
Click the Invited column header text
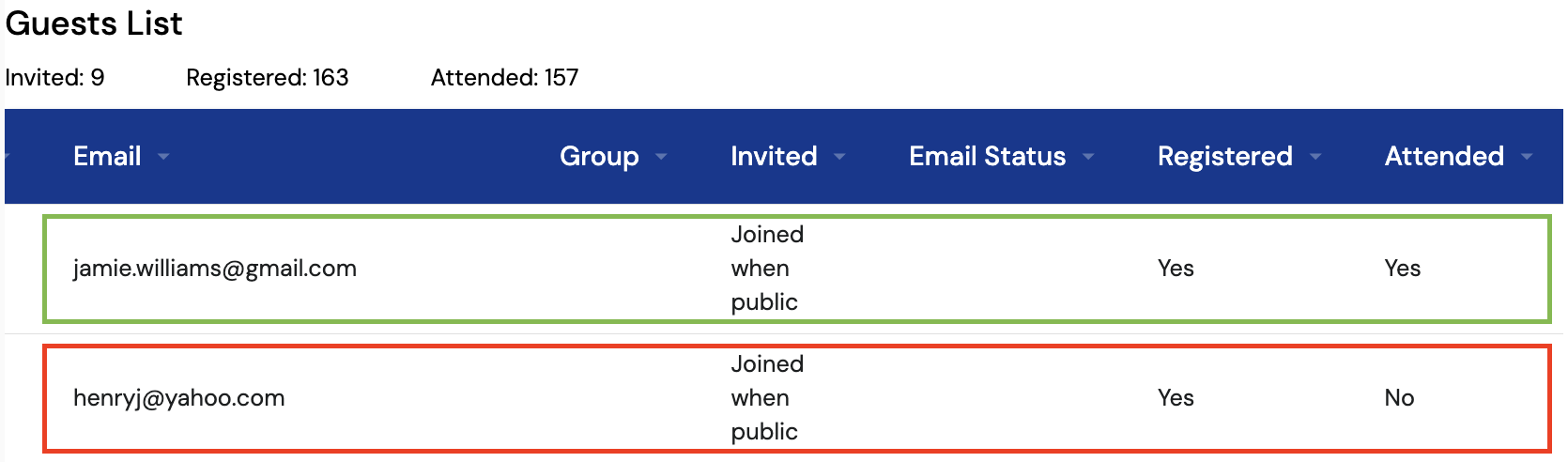[x=774, y=156]
